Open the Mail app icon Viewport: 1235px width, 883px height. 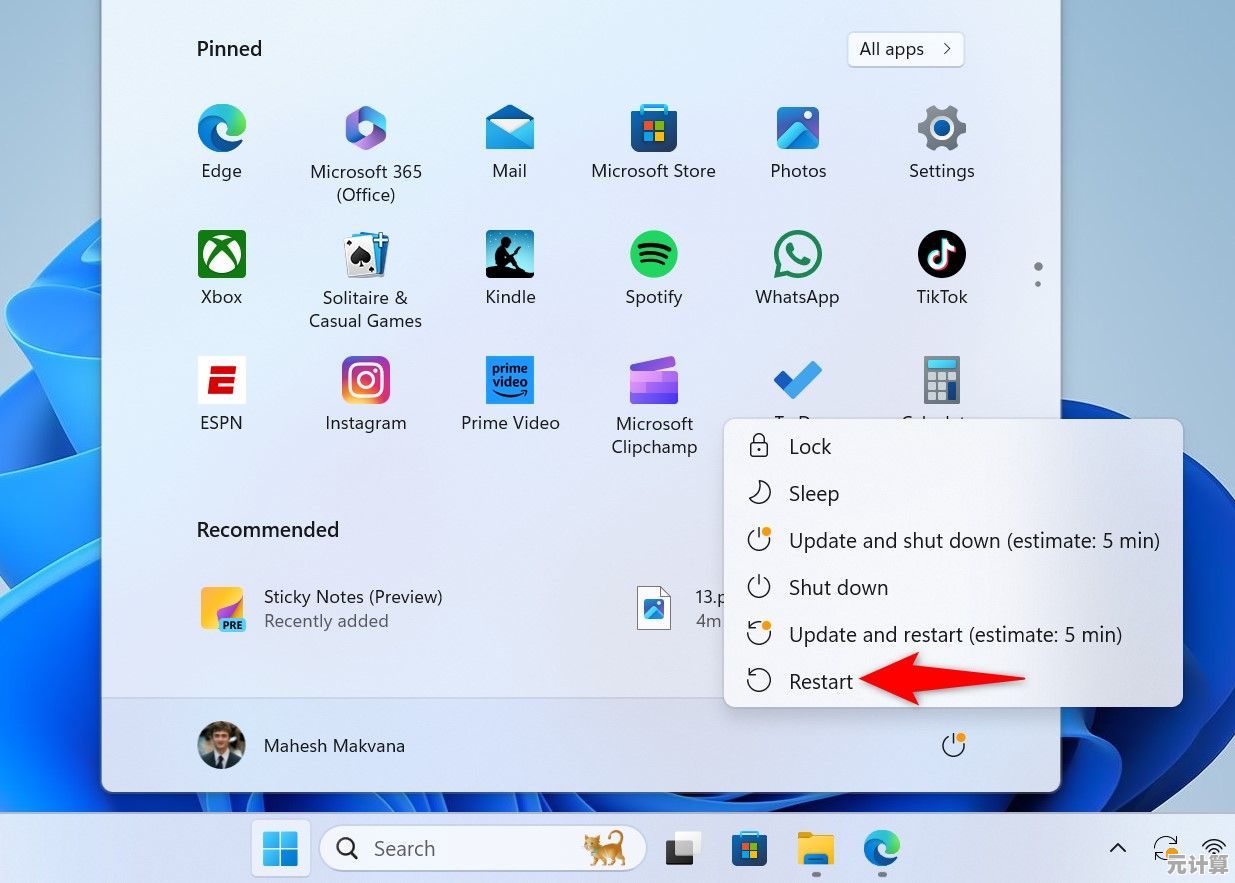[x=509, y=130]
